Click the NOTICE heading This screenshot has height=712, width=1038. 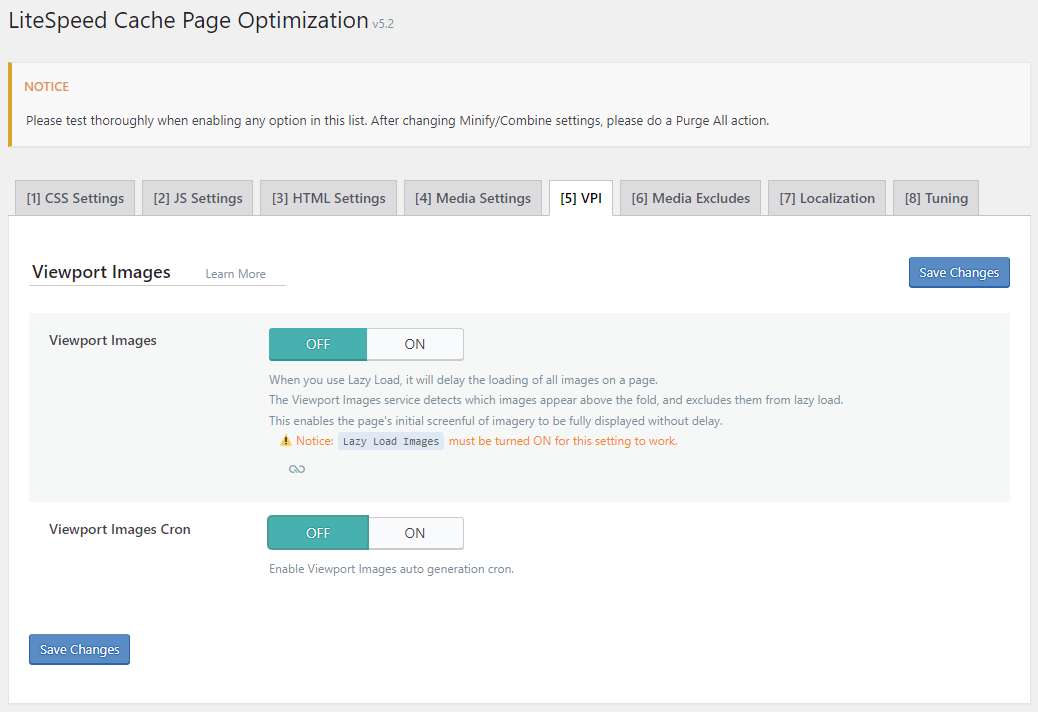click(x=46, y=87)
